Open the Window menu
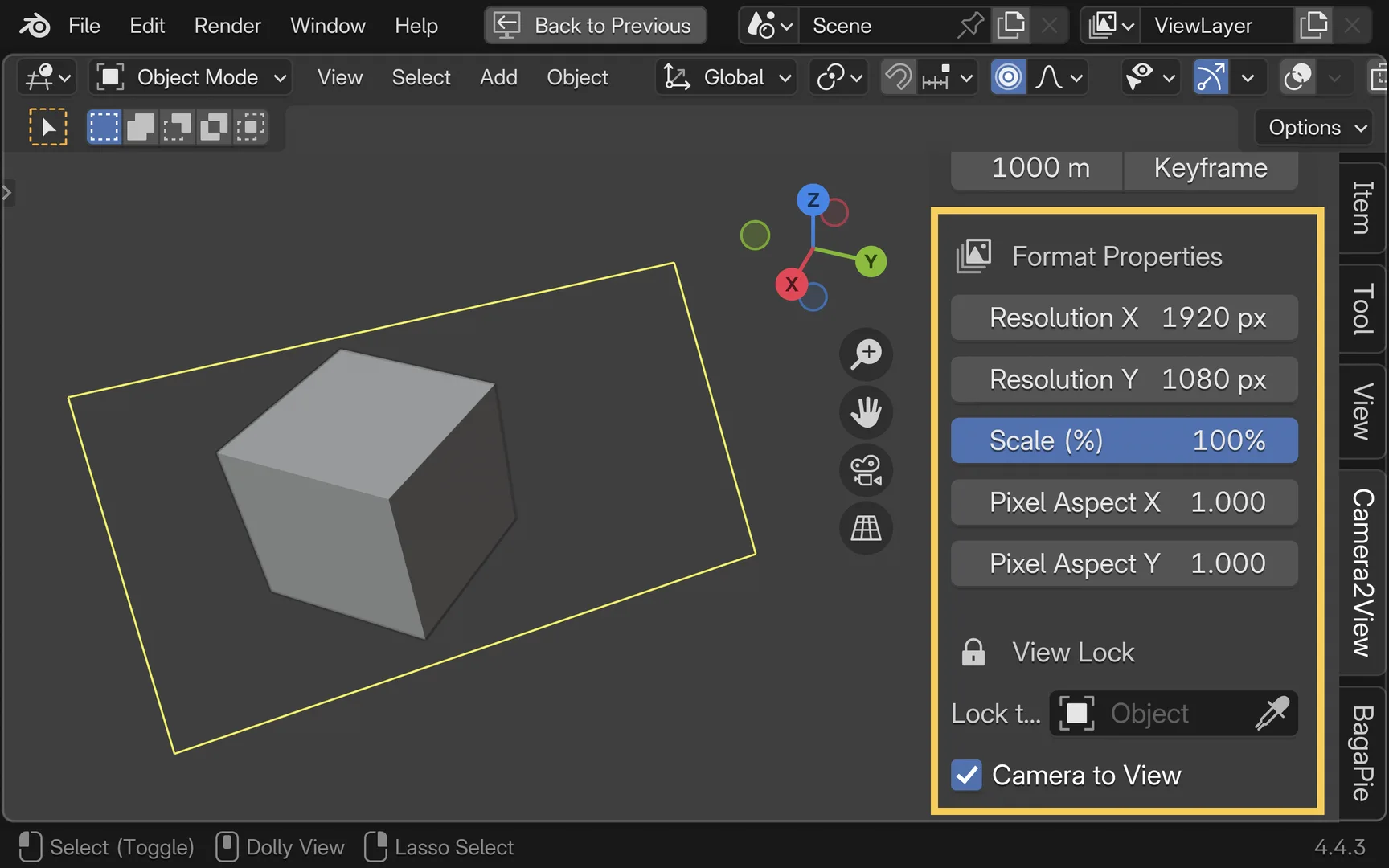1389x868 pixels. click(328, 26)
